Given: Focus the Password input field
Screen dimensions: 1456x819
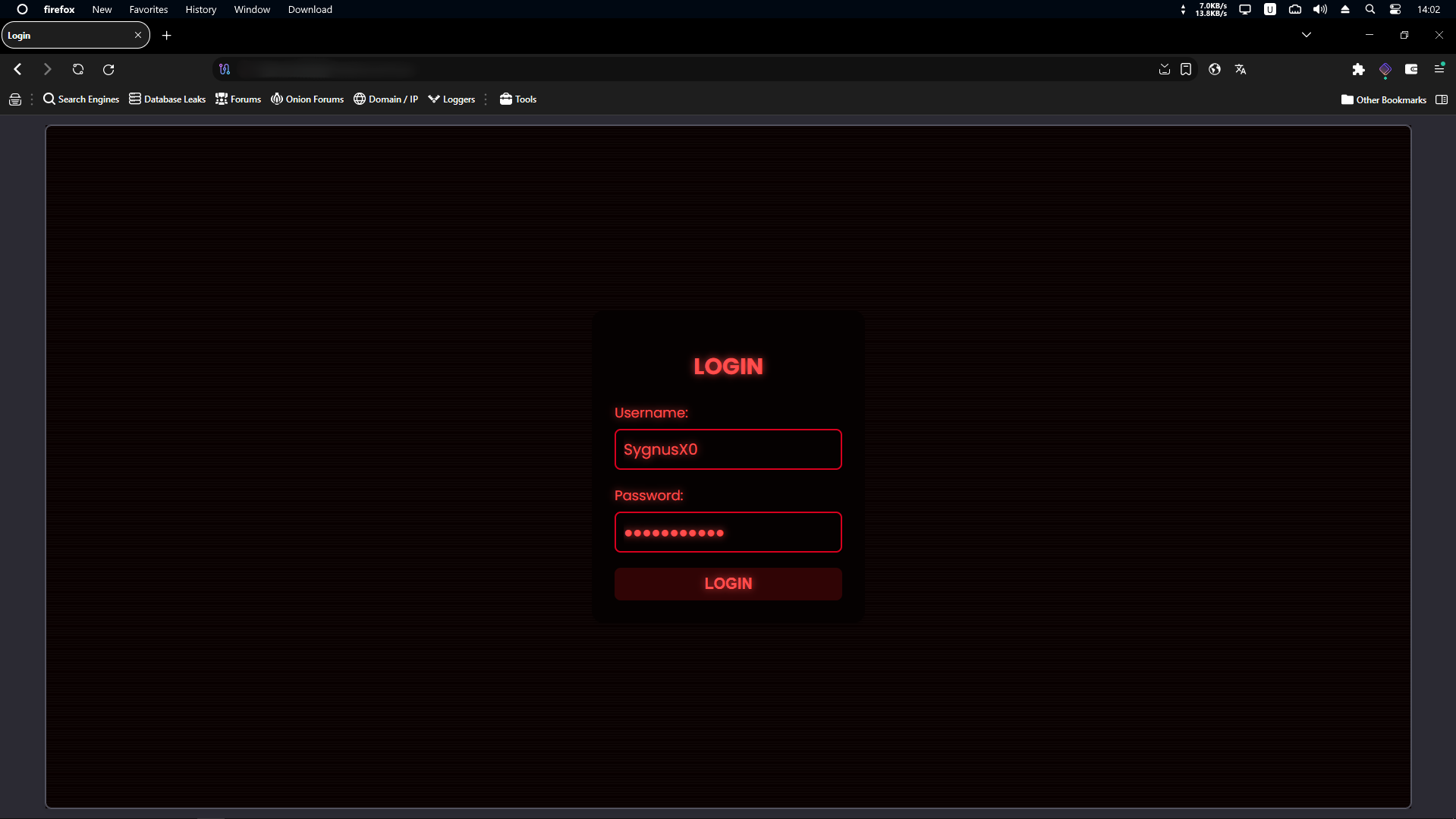Looking at the screenshot, I should click(728, 532).
